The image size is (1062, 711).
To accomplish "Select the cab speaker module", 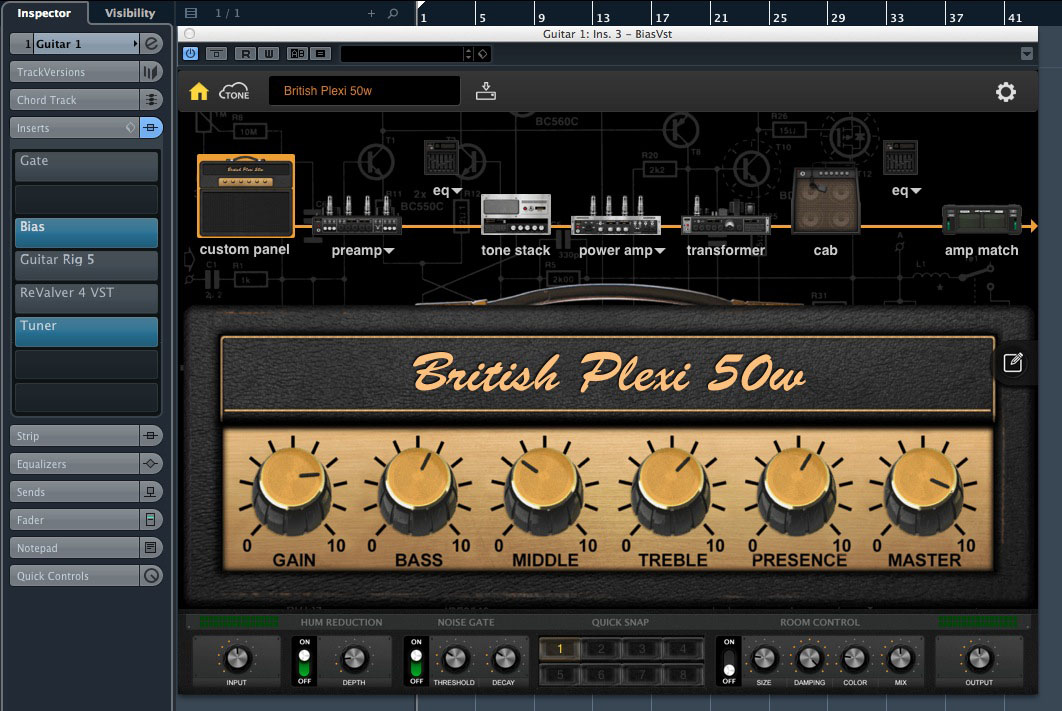I will 826,200.
